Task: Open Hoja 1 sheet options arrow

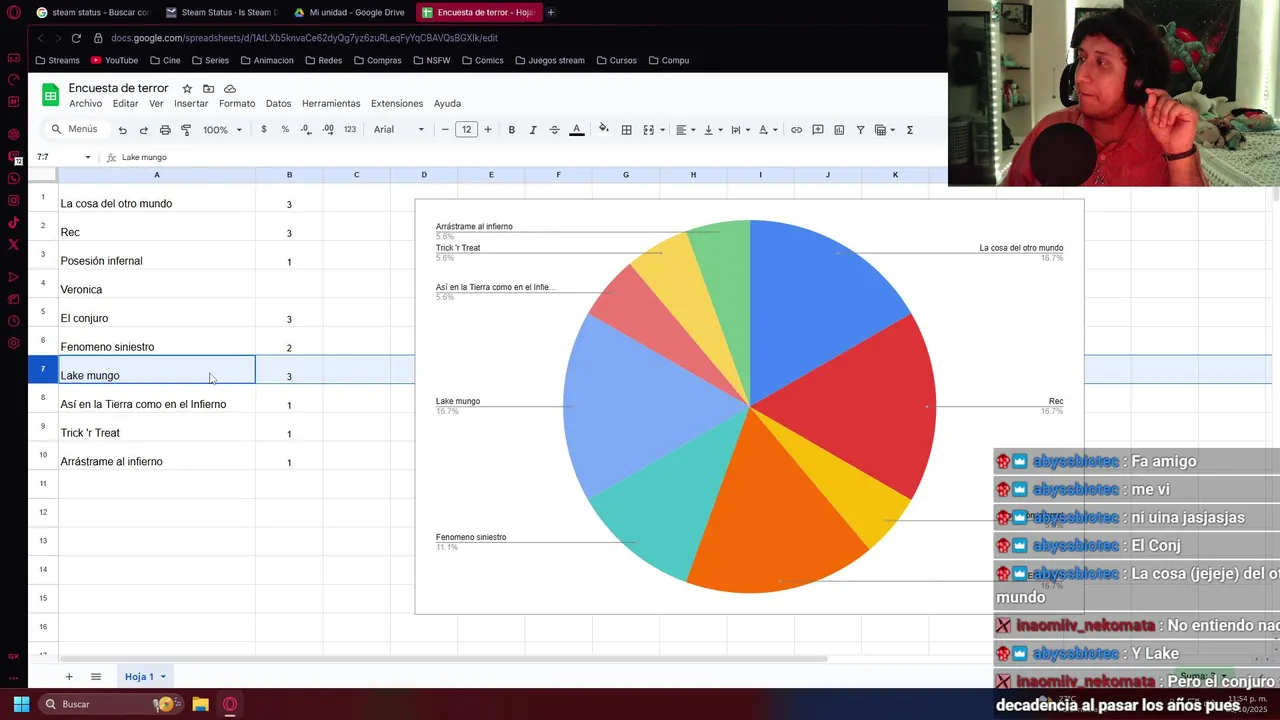Action: (163, 677)
